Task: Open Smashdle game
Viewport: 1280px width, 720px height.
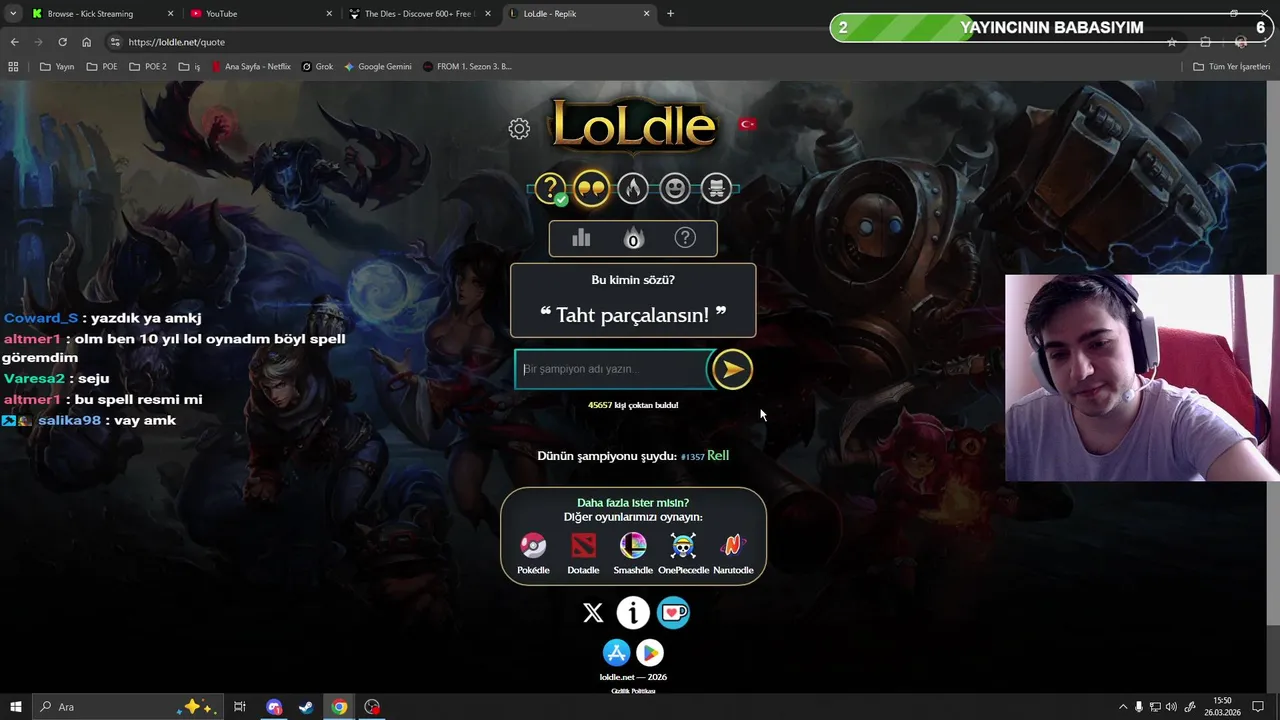Action: click(x=633, y=552)
